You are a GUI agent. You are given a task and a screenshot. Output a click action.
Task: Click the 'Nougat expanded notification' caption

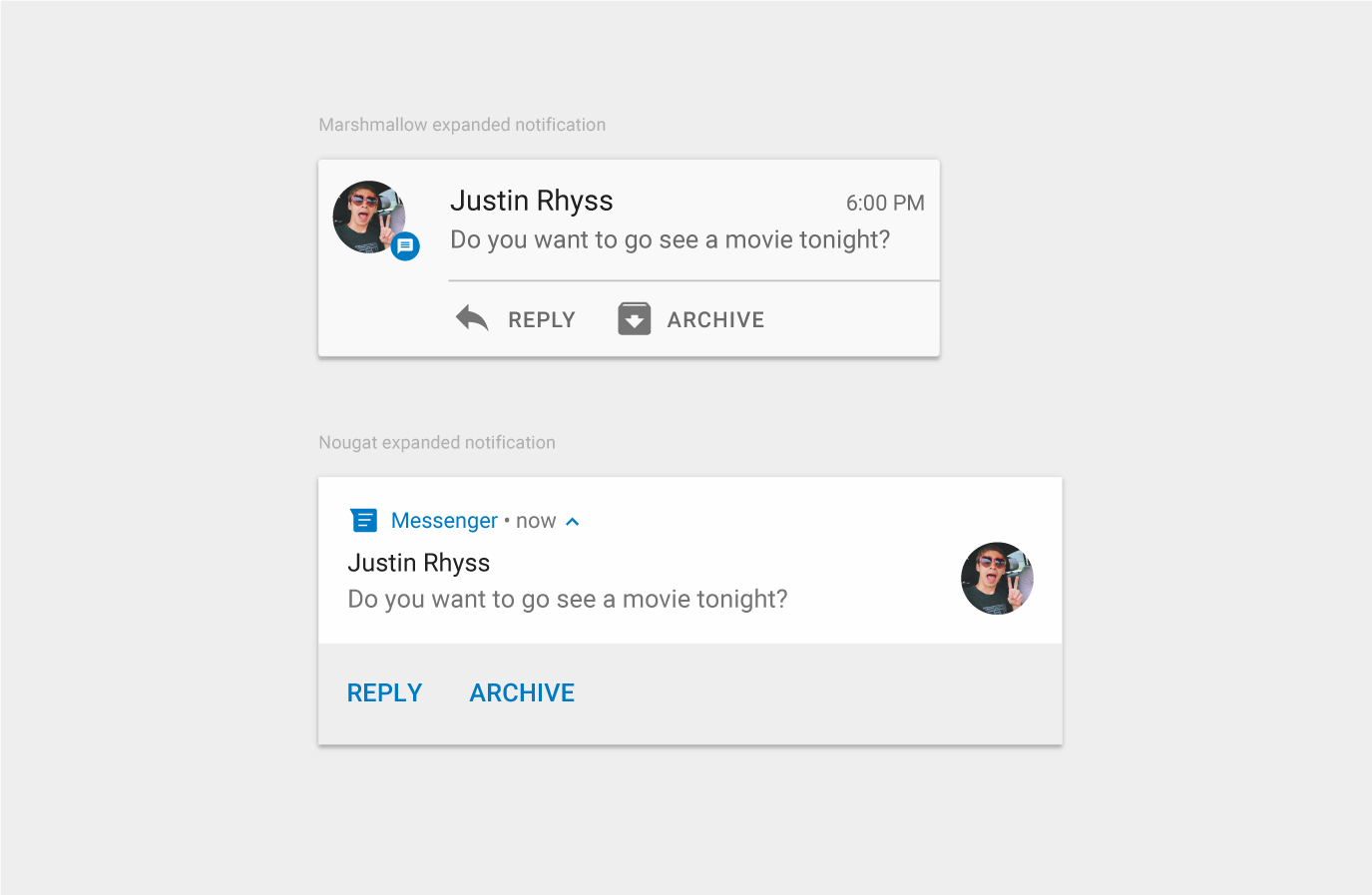(x=437, y=442)
